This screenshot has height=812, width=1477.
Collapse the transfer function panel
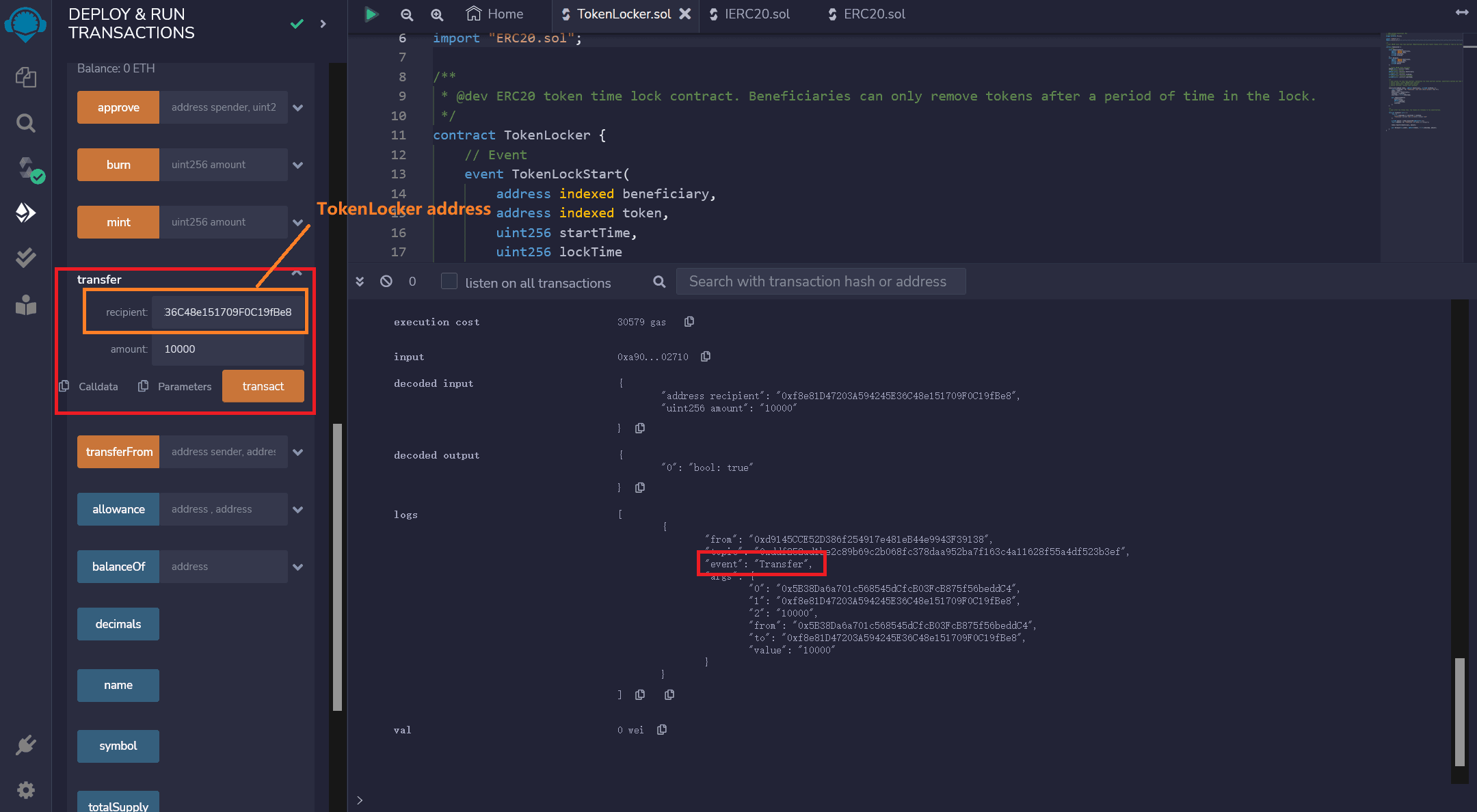297,273
